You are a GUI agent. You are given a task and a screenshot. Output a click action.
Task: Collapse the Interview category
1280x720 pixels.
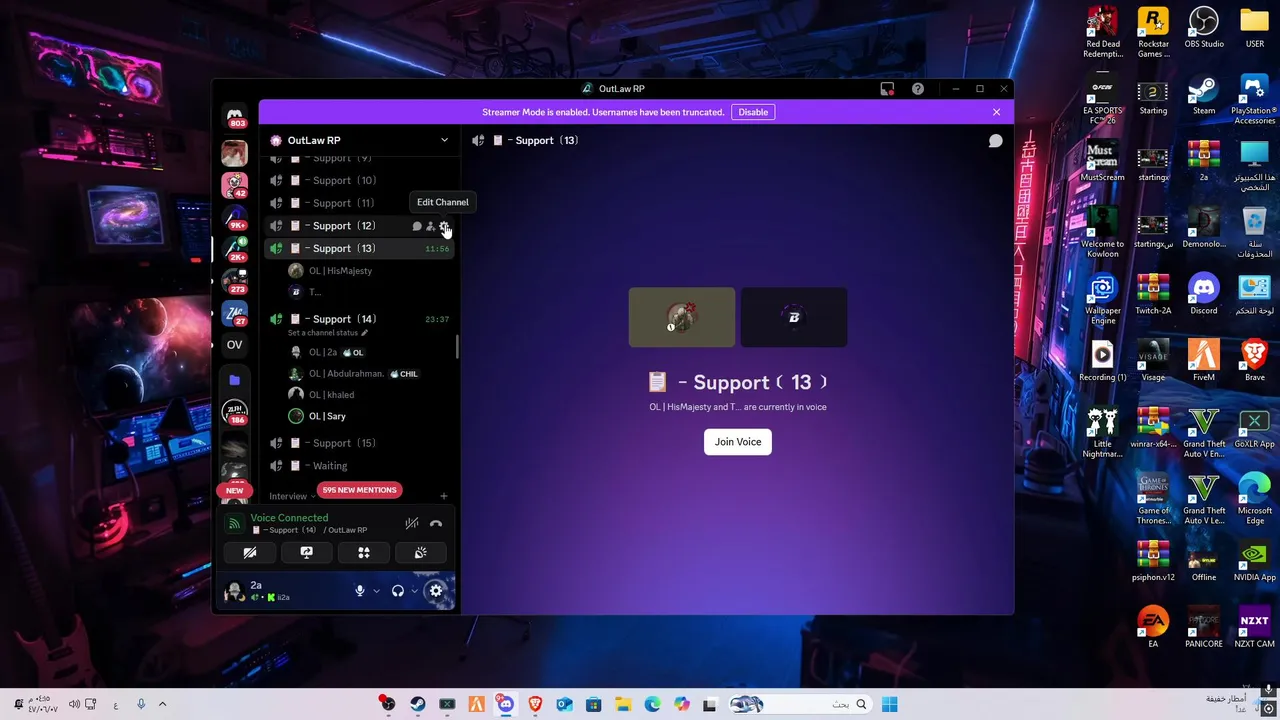tap(292, 496)
